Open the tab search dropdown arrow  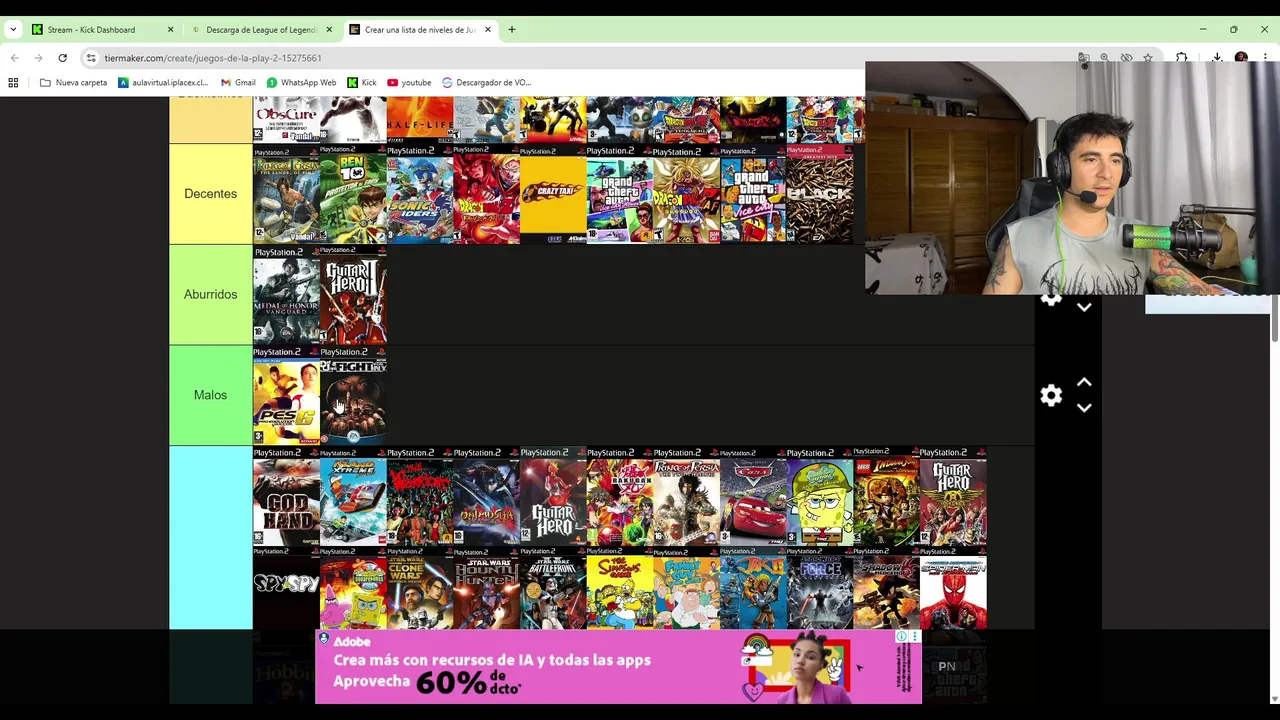(12, 29)
